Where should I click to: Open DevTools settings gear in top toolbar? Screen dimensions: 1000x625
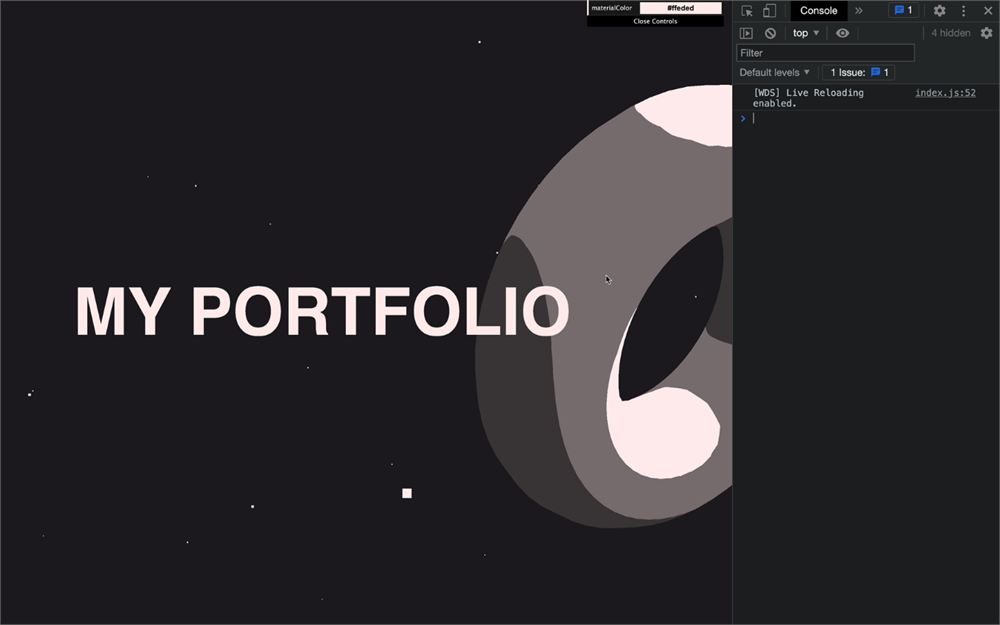click(x=939, y=11)
